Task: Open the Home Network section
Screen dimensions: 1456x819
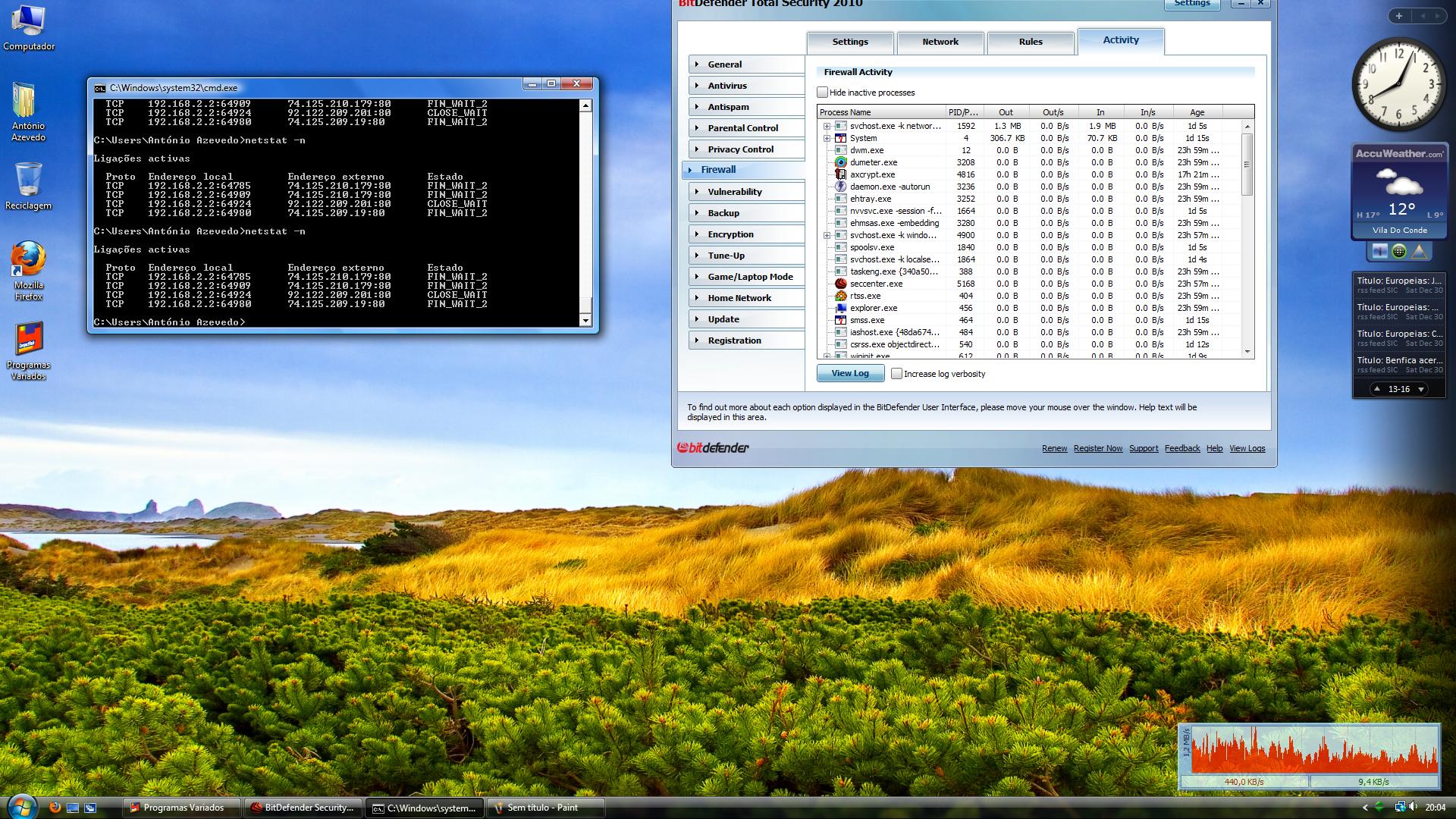Action: [x=746, y=298]
